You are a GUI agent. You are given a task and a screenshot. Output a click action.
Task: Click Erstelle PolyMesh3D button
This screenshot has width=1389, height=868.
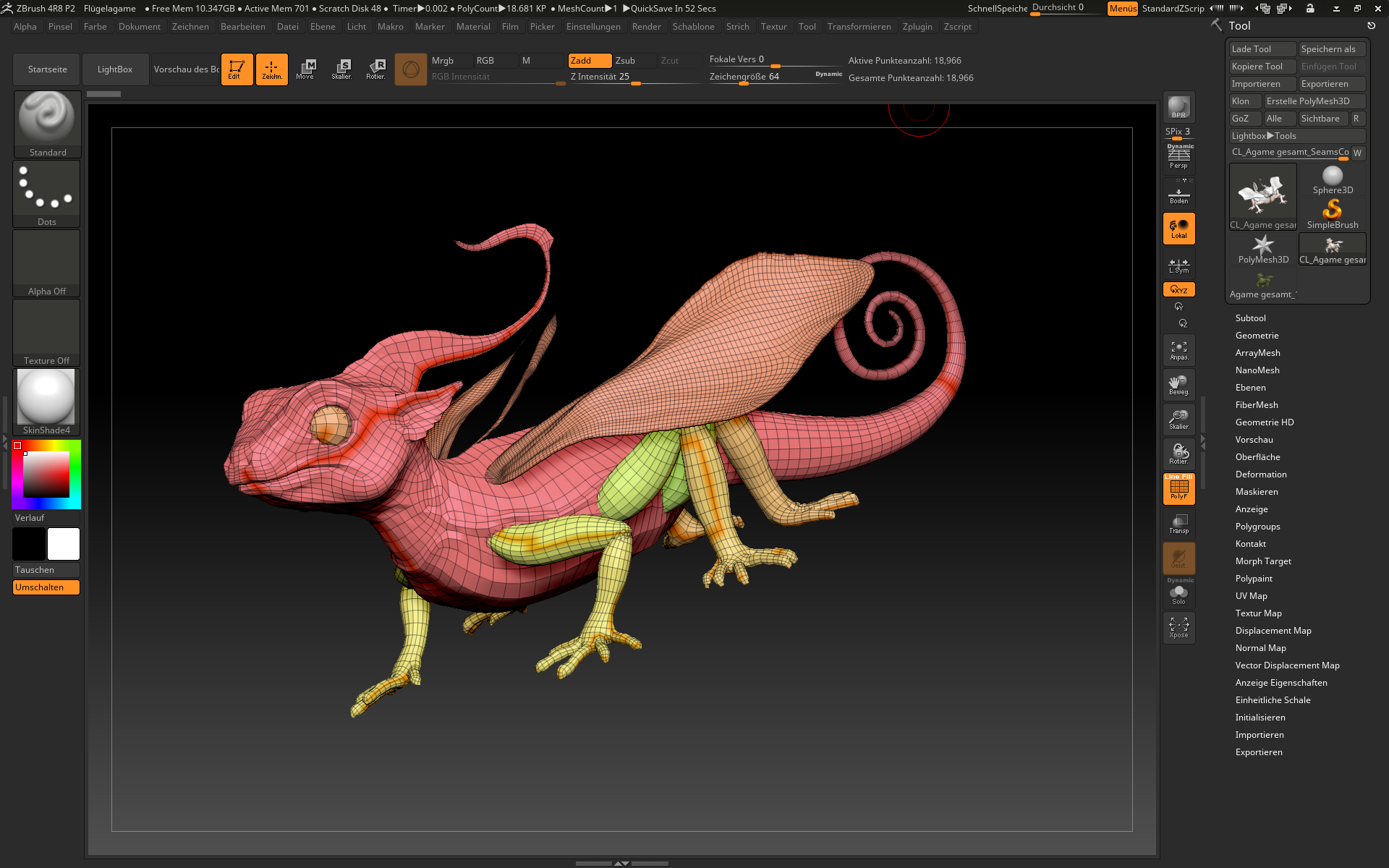(x=1313, y=101)
